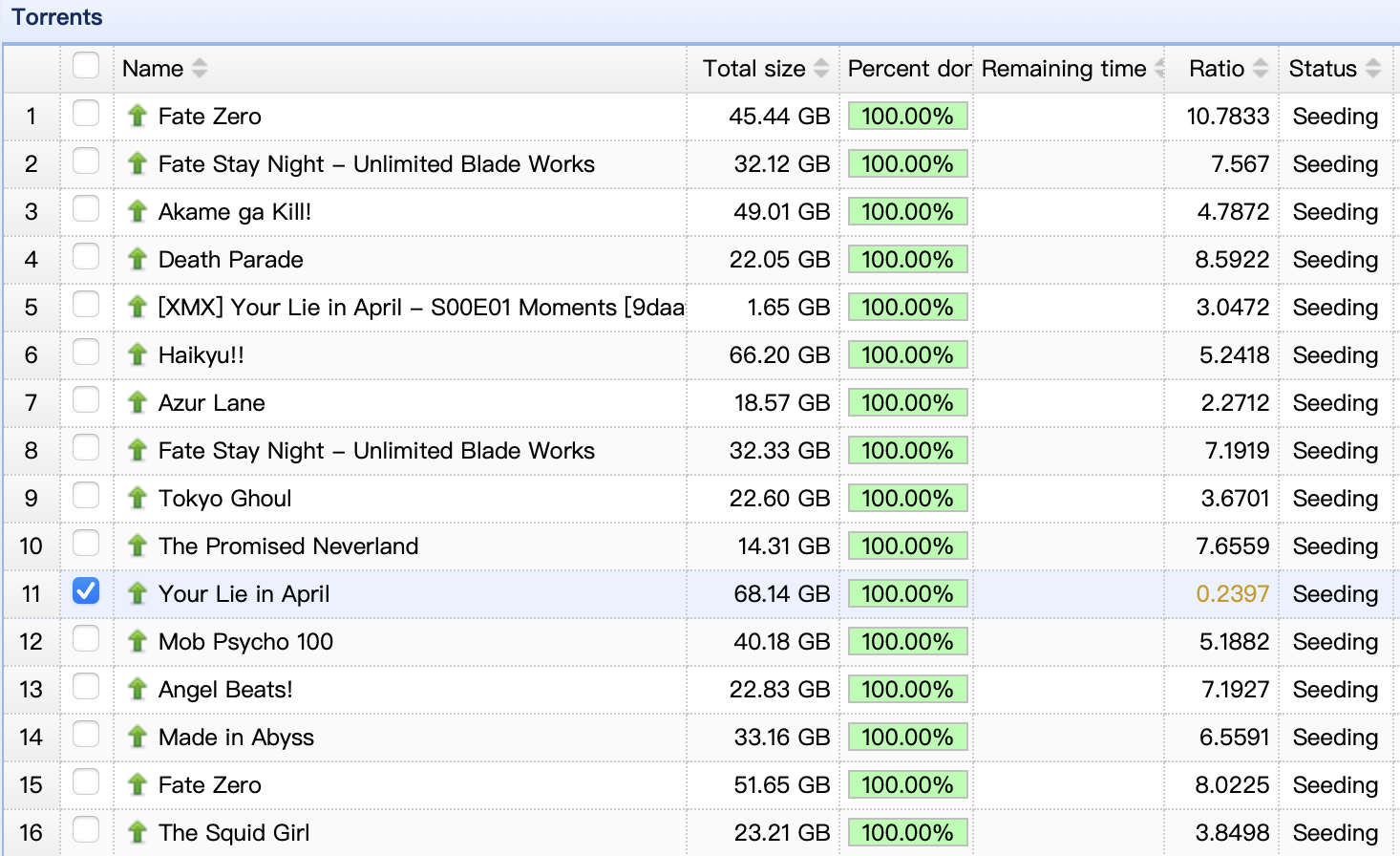Click row number 13 cell
This screenshot has width=1400, height=856.
(x=31, y=689)
